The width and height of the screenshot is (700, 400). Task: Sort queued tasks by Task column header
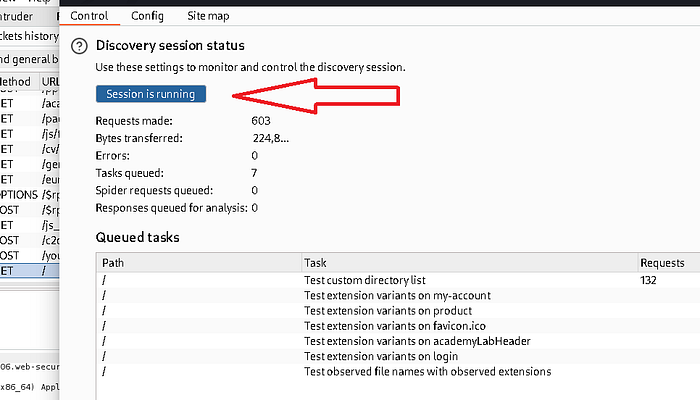(470, 262)
